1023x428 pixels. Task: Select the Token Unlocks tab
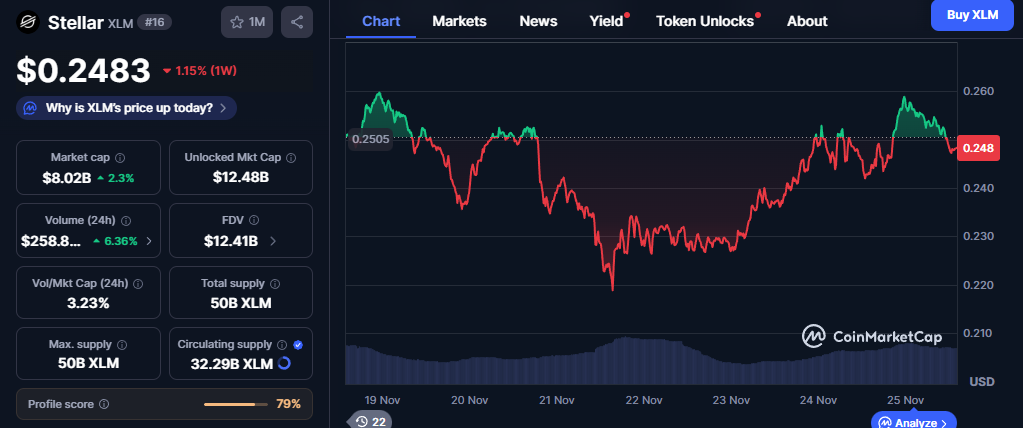click(704, 21)
